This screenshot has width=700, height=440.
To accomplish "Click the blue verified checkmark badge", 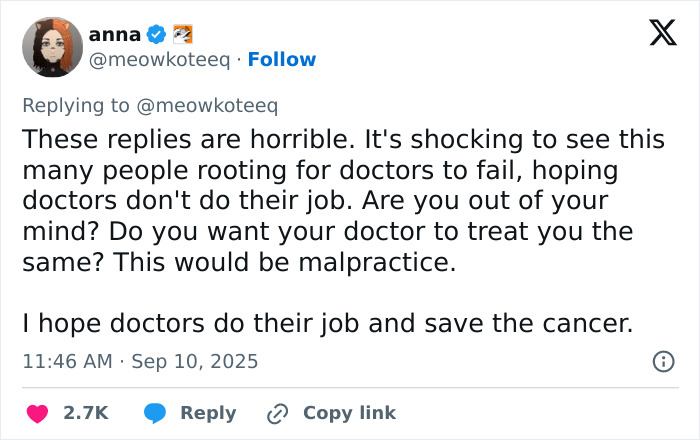I will [x=156, y=34].
